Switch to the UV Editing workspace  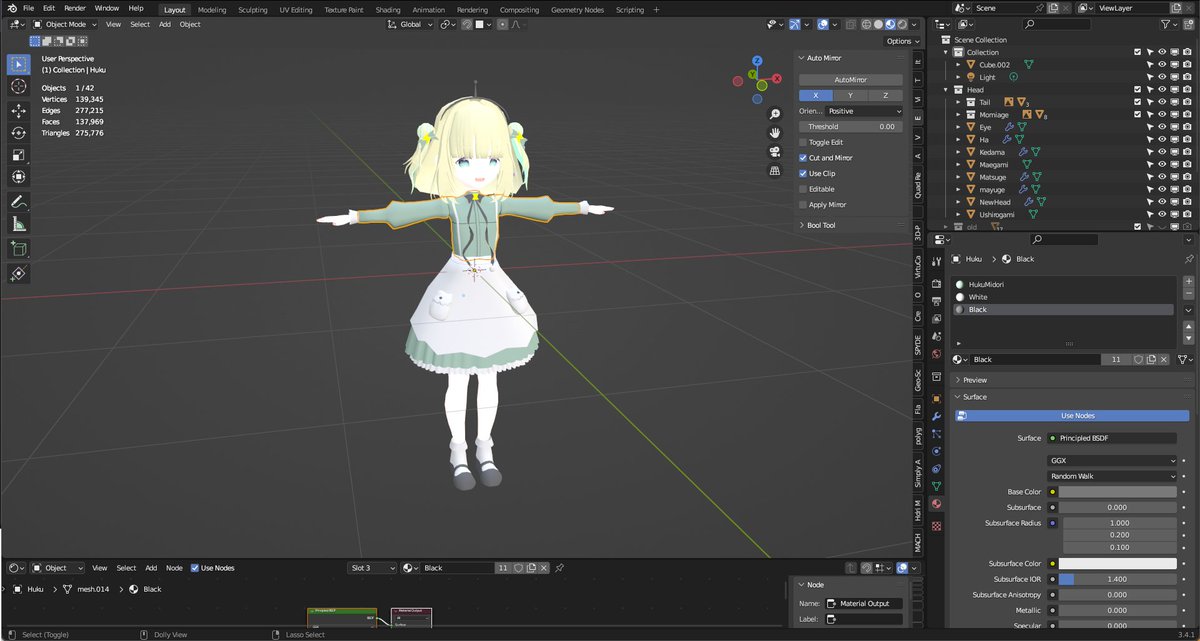[x=296, y=10]
